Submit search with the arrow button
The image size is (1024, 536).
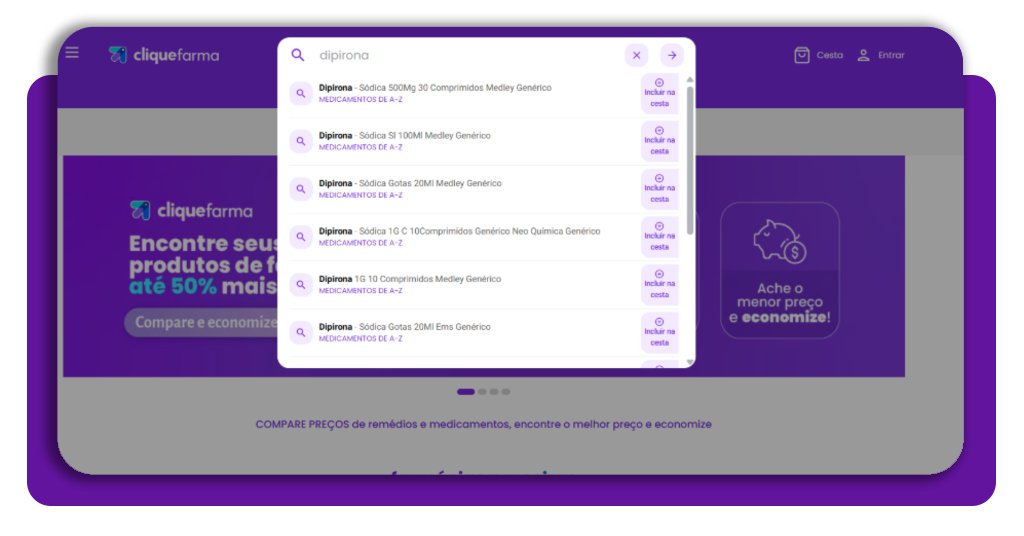pos(672,56)
